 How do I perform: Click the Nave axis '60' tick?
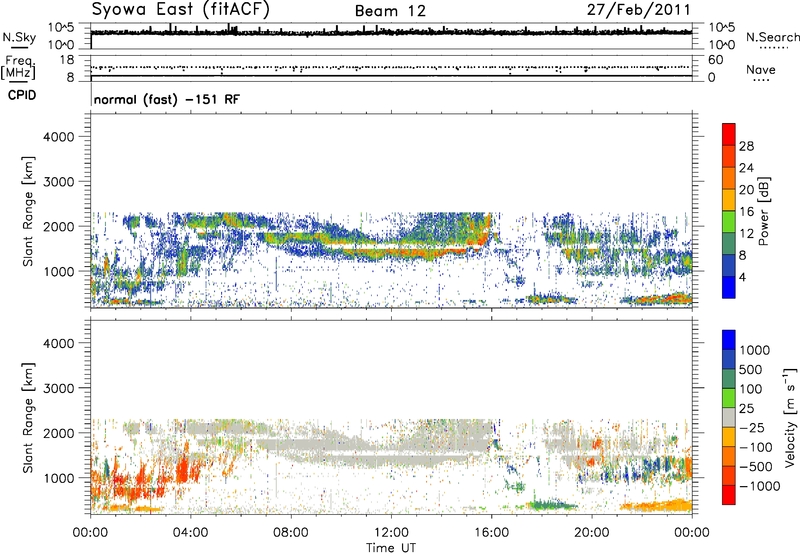pos(715,60)
